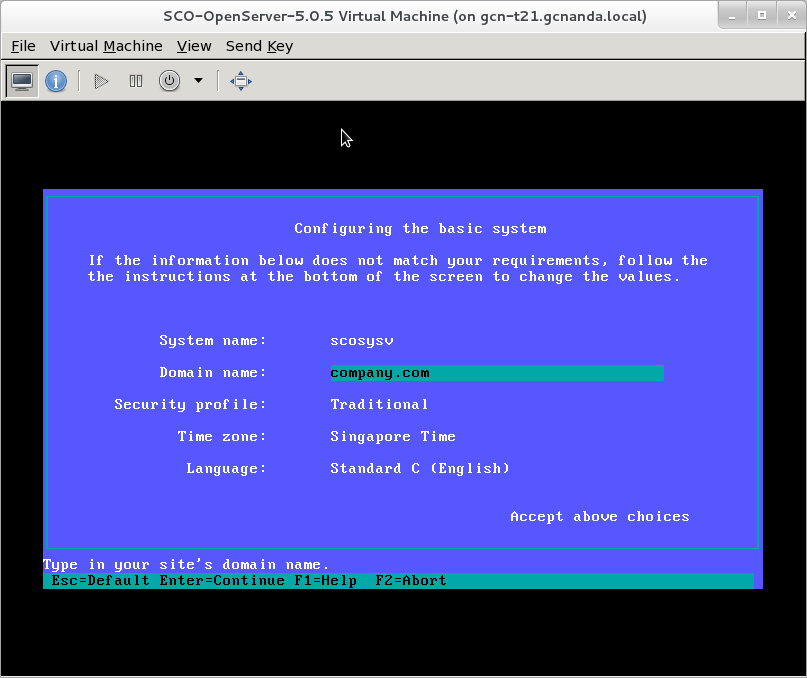Close the virtual machine window
Viewport: 807px width, 678px height.
[788, 16]
